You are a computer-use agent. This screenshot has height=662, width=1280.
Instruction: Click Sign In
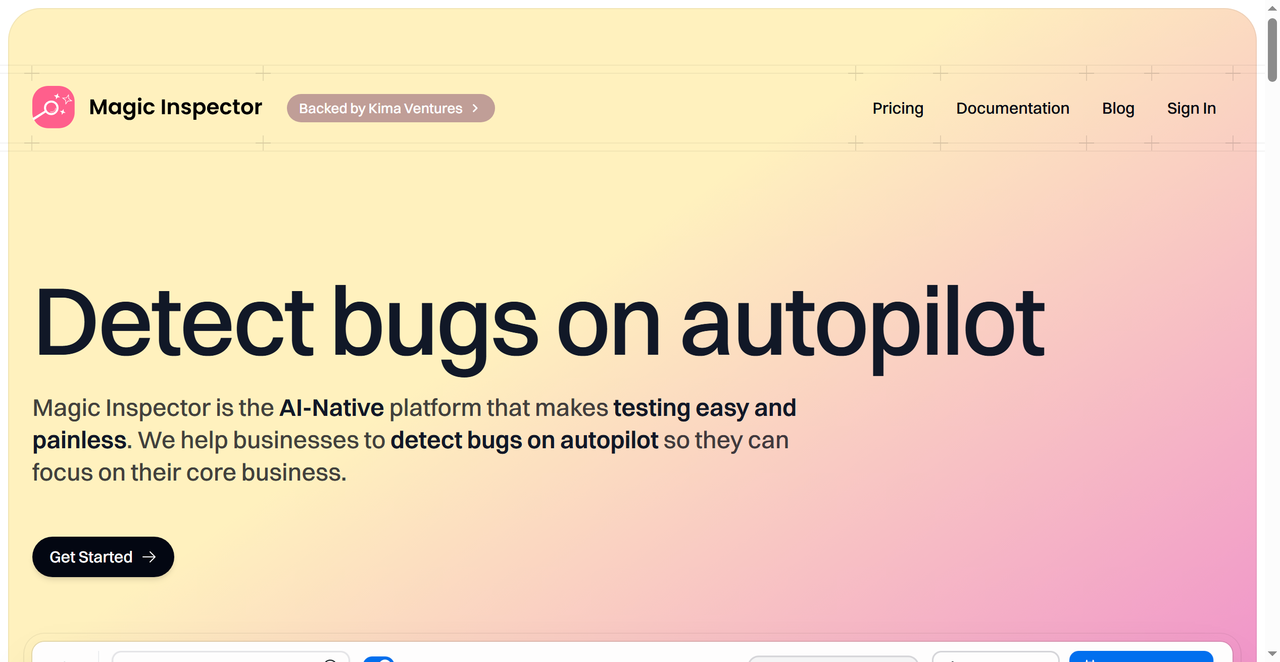(x=1191, y=108)
